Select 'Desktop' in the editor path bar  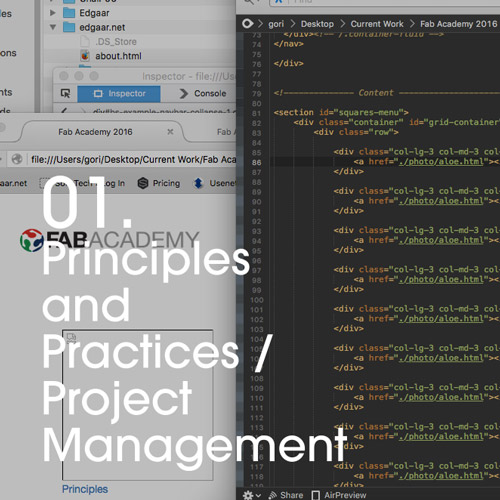pos(317,24)
